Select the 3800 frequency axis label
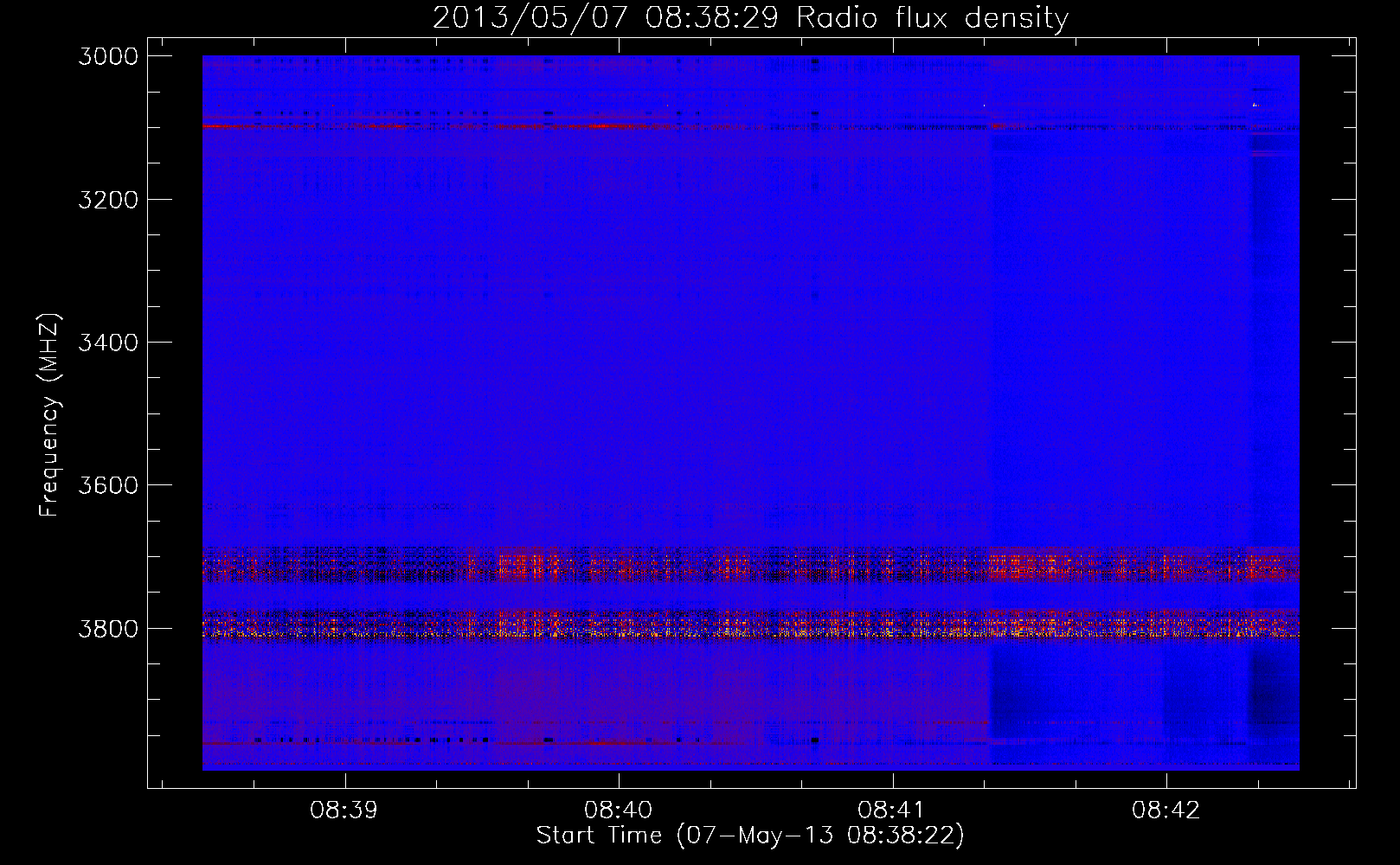Image resolution: width=1400 pixels, height=865 pixels. [108, 628]
